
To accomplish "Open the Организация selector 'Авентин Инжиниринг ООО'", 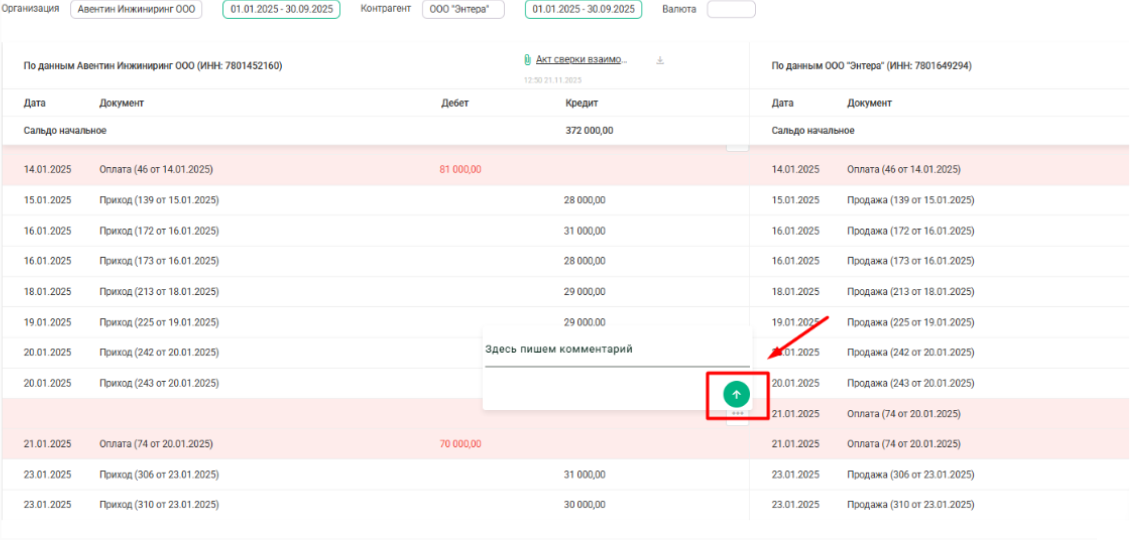I will tap(136, 9).
